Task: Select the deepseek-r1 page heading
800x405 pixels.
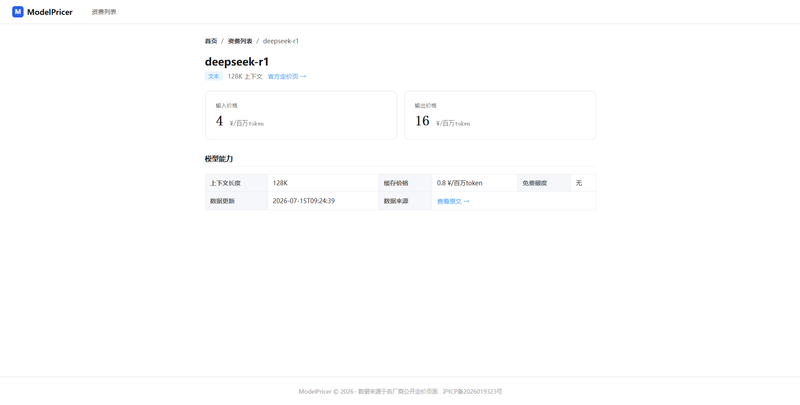Action: tap(237, 62)
